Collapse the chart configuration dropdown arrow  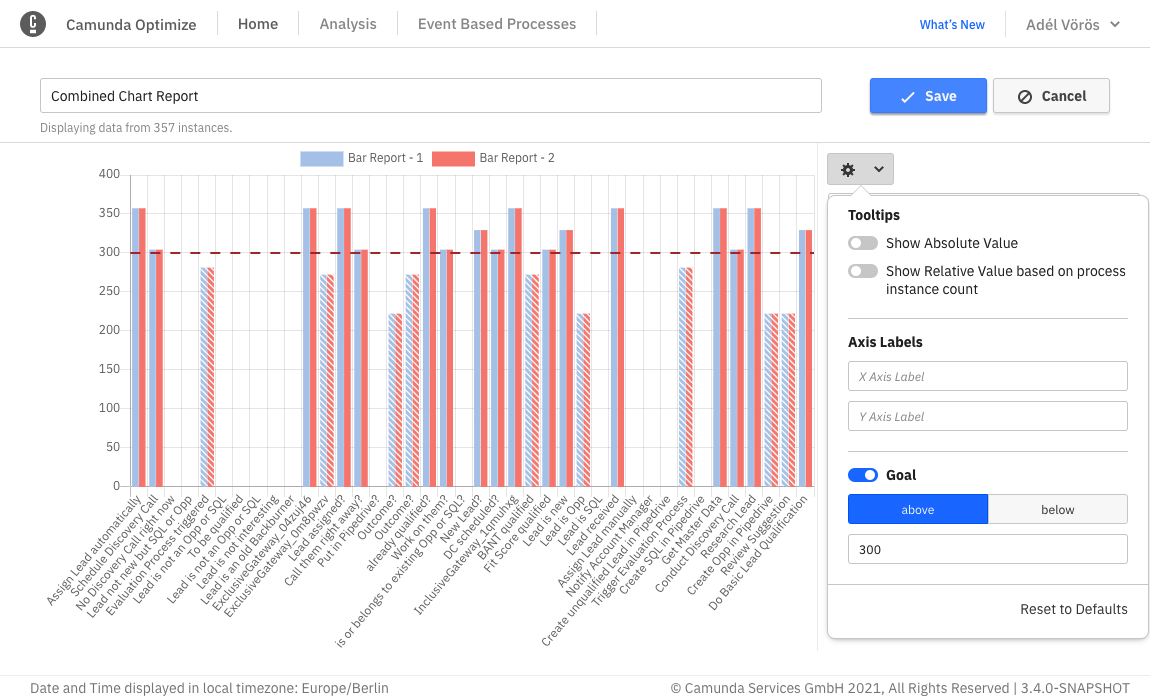coord(878,170)
